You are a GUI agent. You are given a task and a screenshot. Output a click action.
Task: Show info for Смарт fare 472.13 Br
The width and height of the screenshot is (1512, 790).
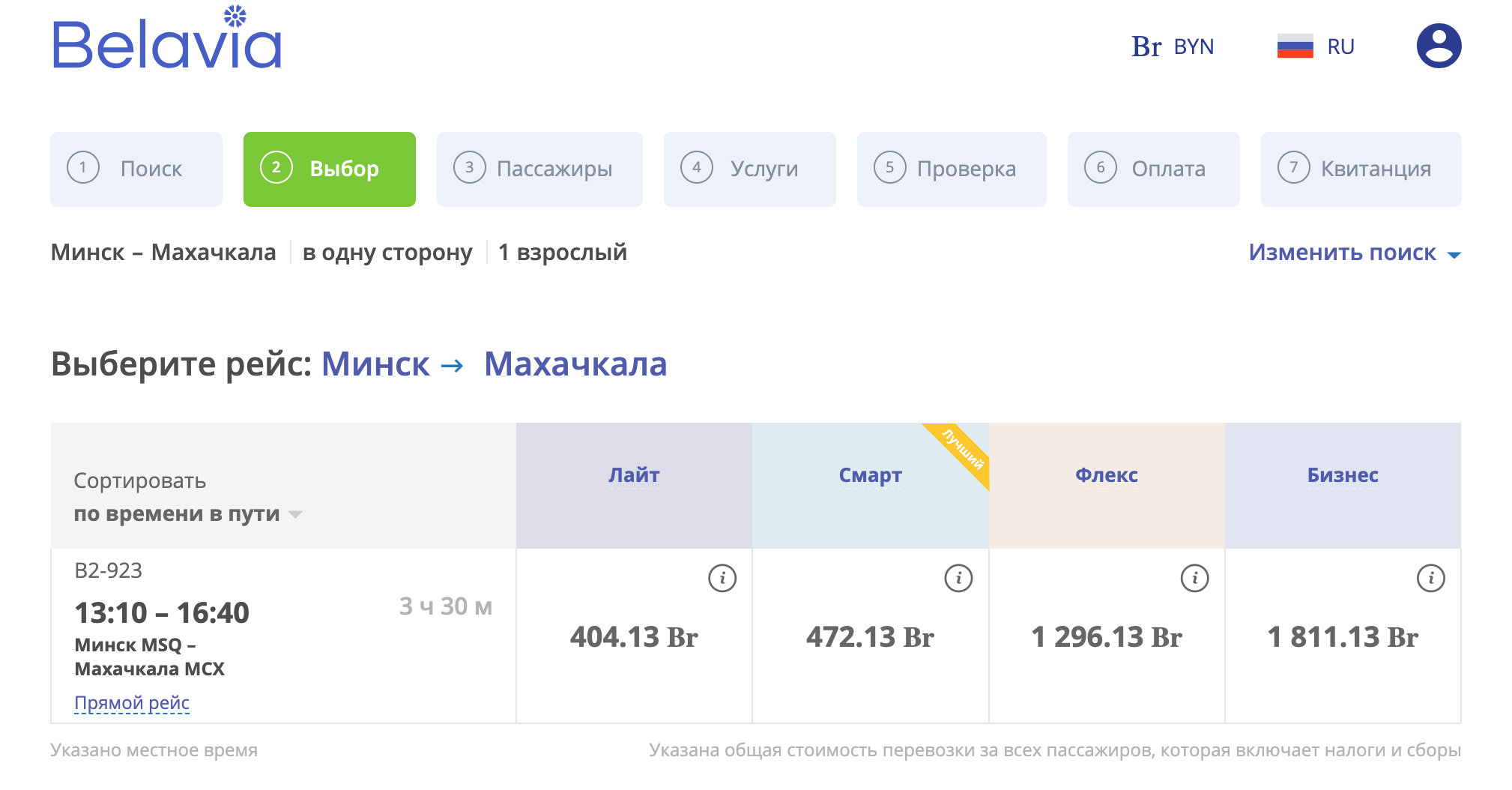(958, 578)
